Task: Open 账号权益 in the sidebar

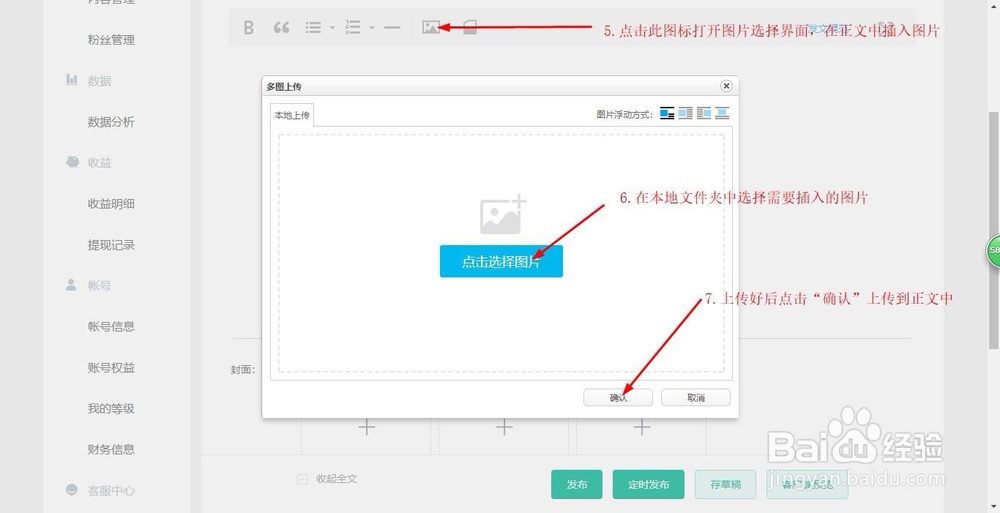Action: (x=111, y=368)
